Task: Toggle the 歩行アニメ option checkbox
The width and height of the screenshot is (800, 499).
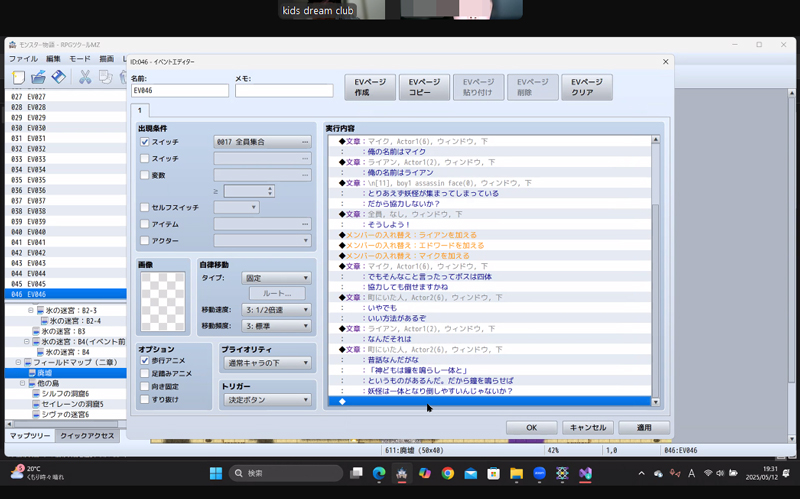Action: coord(145,360)
